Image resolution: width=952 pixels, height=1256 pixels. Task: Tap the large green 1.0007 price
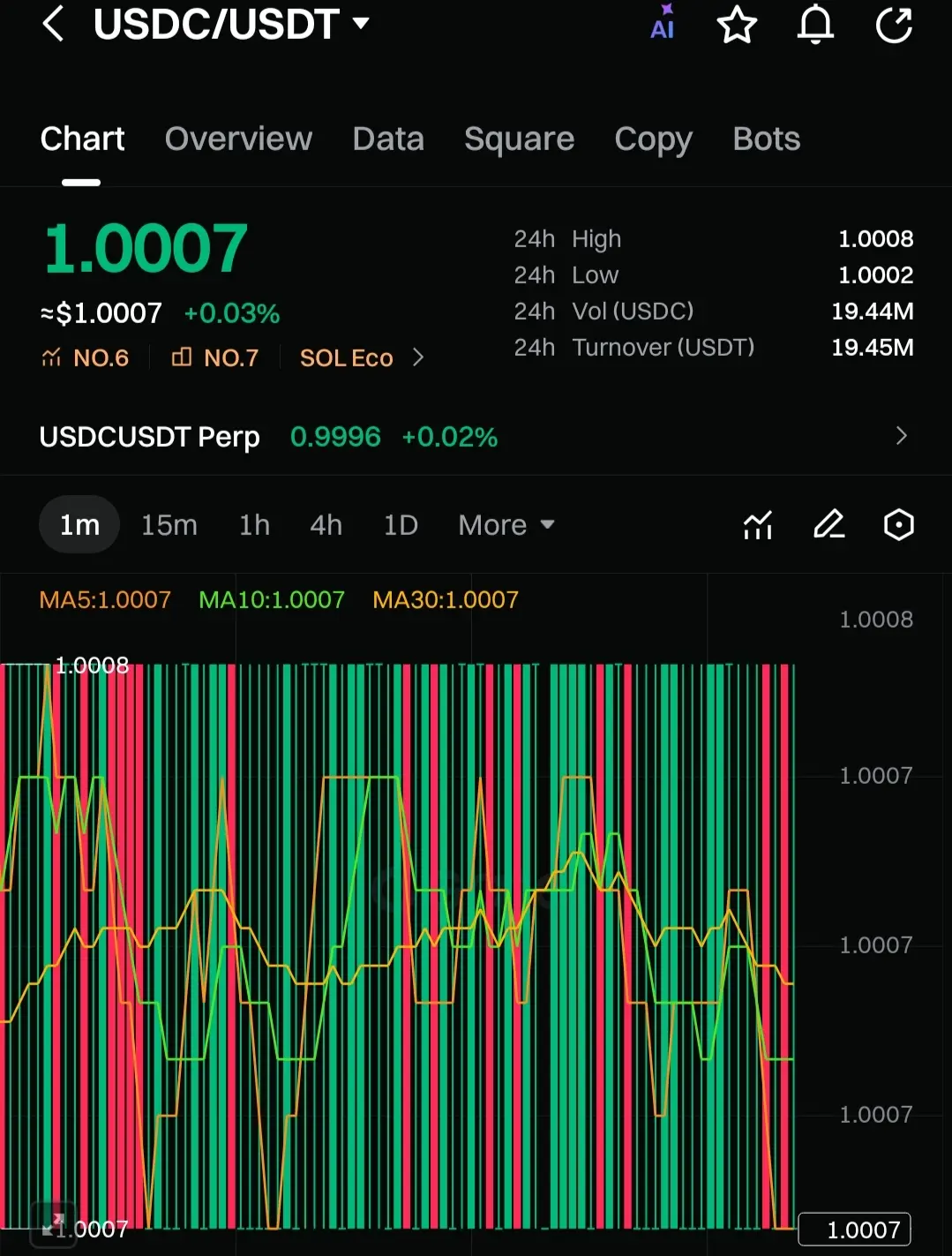pyautogui.click(x=146, y=248)
